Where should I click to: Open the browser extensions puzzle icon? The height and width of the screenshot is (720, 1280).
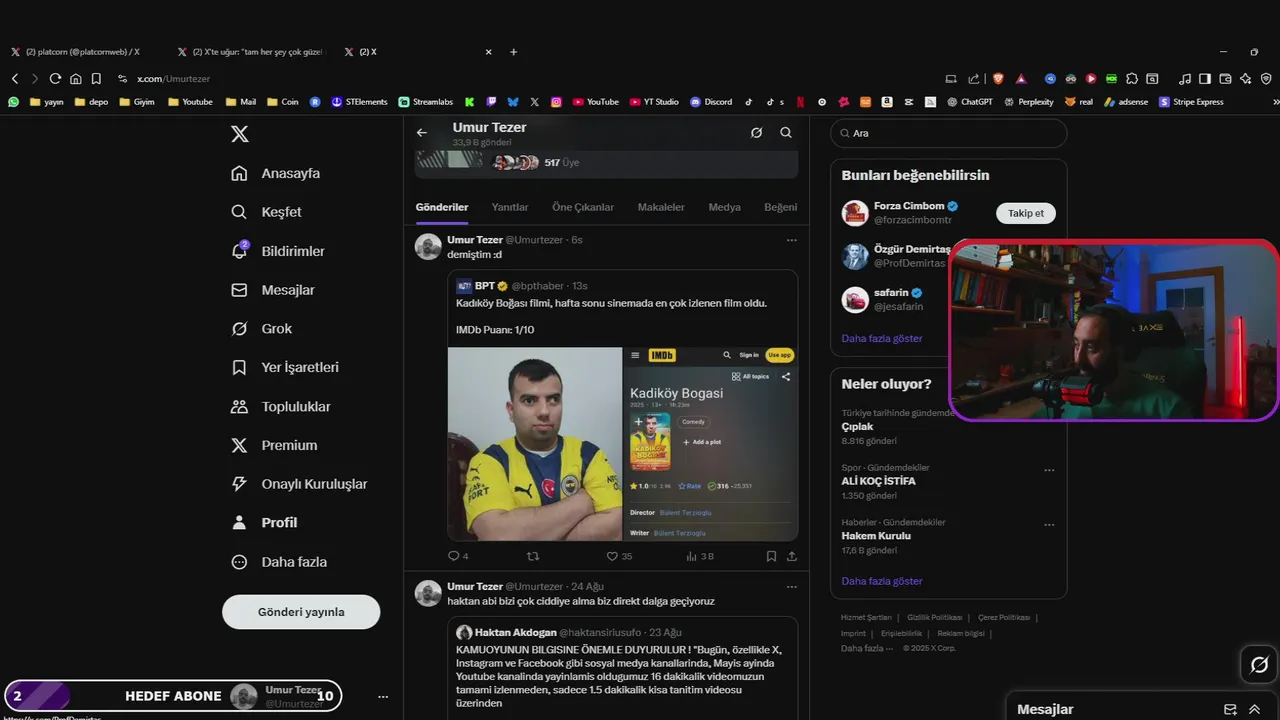pyautogui.click(x=1132, y=78)
